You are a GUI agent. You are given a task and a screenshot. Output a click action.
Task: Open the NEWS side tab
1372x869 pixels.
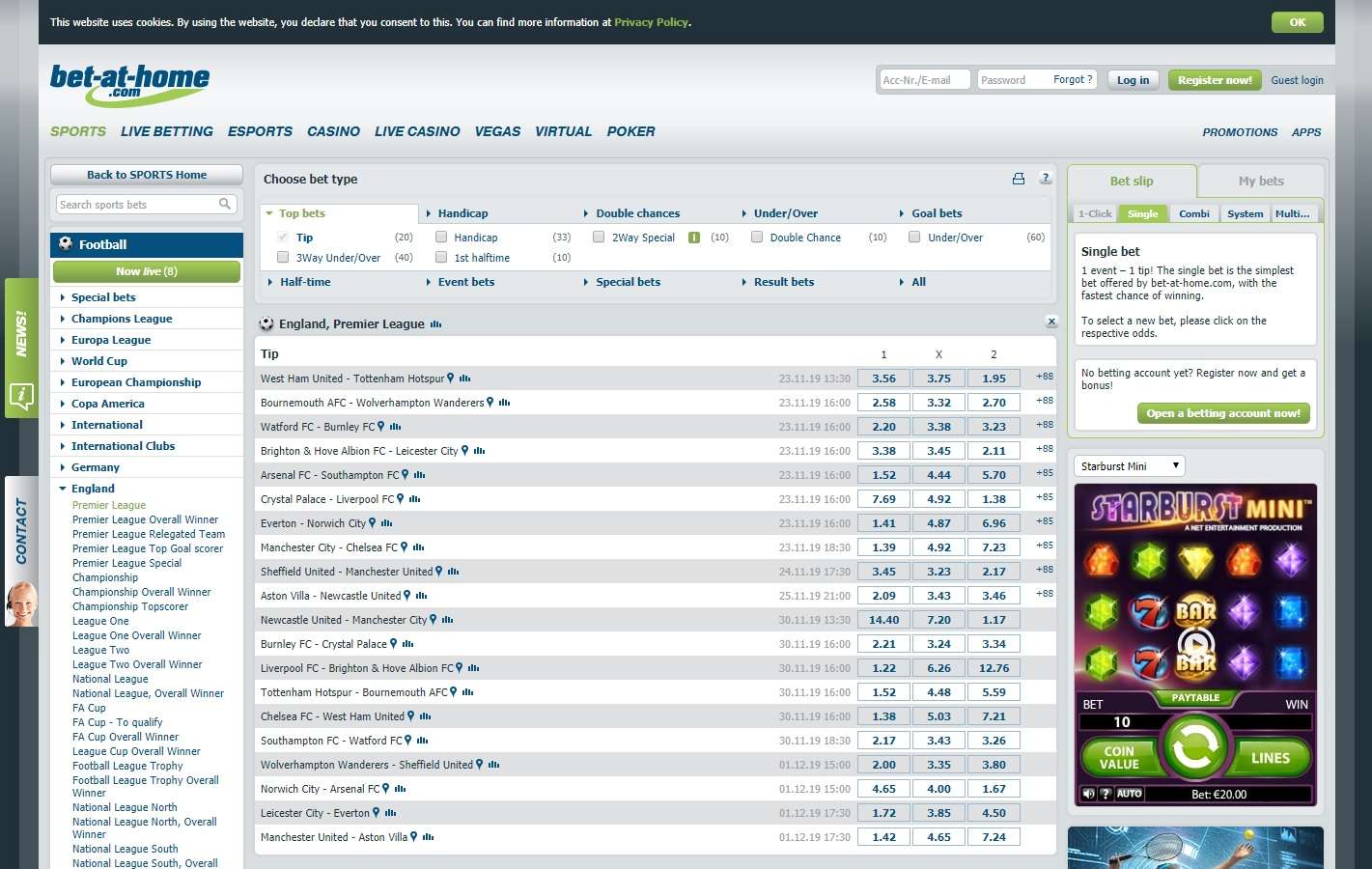tap(21, 333)
